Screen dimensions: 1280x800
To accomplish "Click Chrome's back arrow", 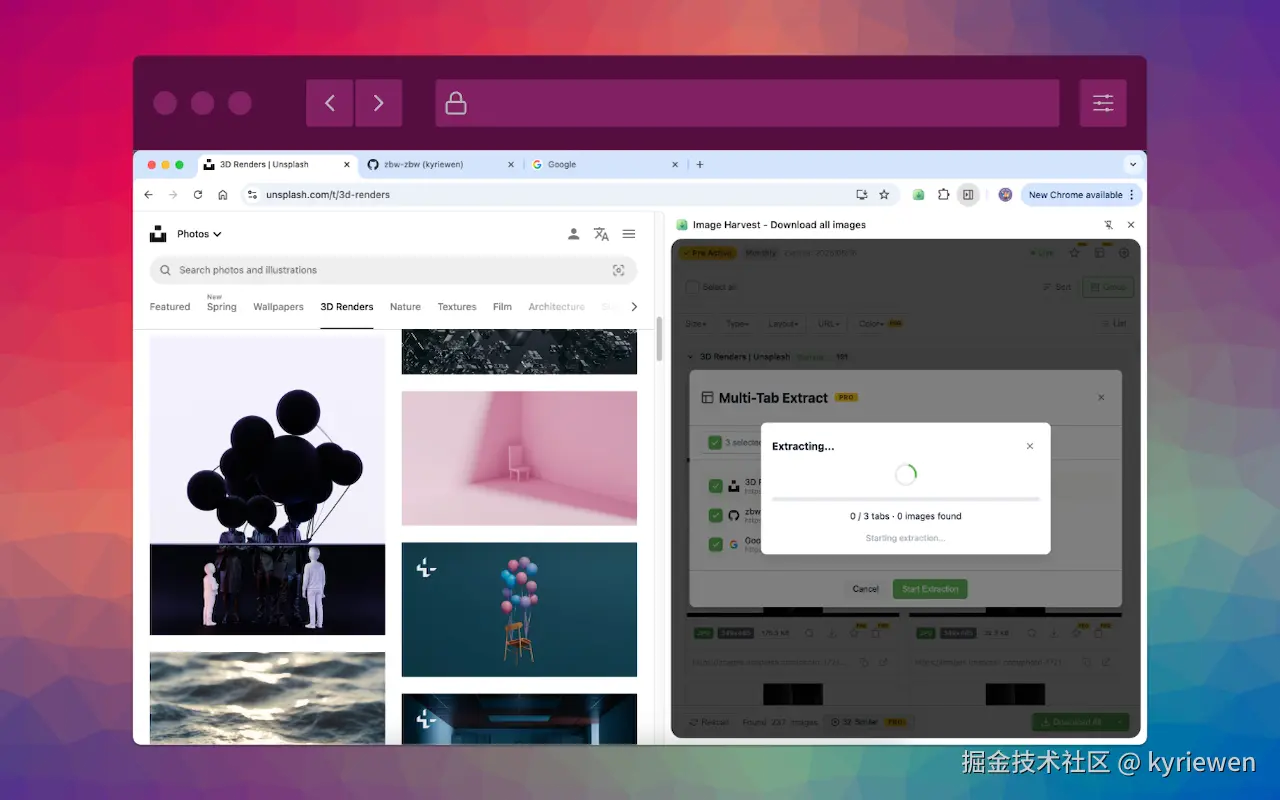I will [149, 194].
